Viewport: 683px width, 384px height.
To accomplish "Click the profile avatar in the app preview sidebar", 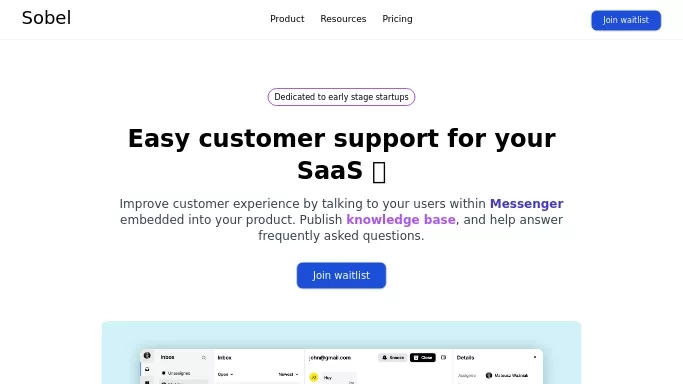I will [147, 355].
